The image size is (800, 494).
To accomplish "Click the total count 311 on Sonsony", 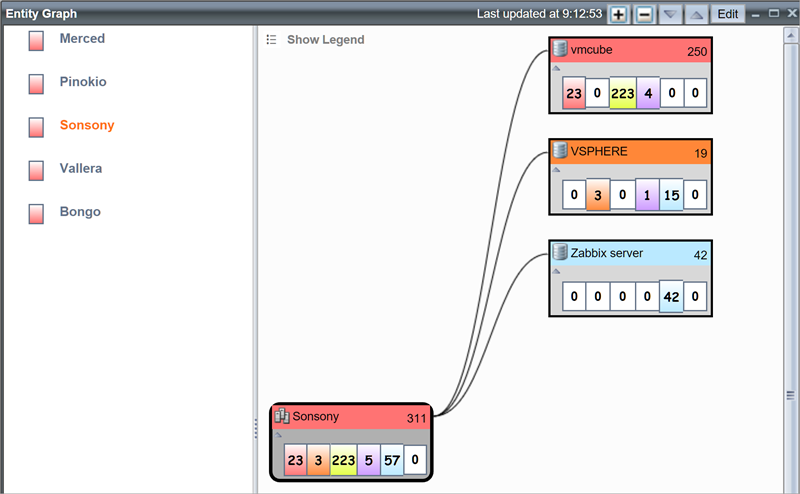I will coord(416,418).
